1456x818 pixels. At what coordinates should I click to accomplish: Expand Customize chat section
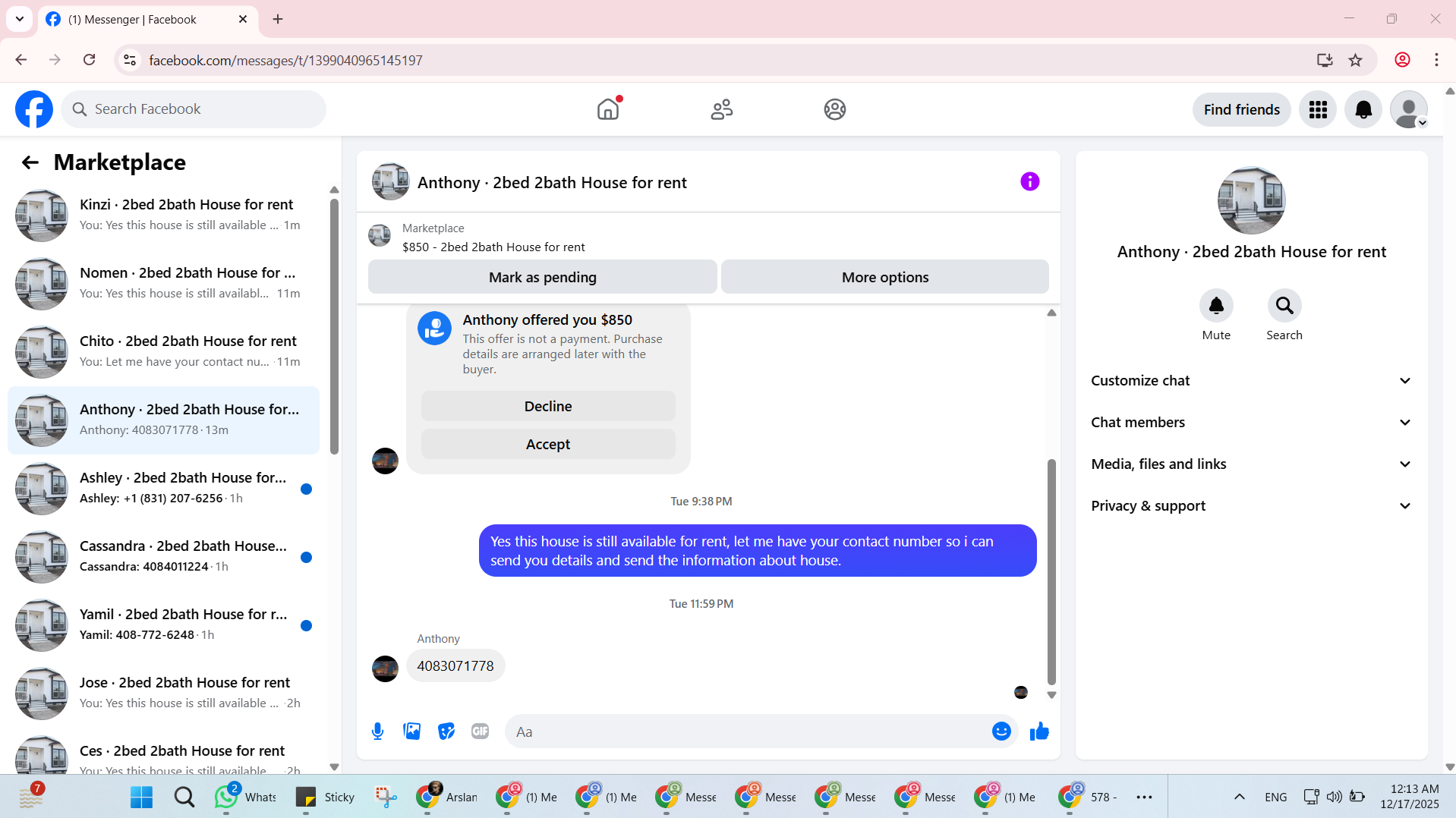[x=1251, y=381]
